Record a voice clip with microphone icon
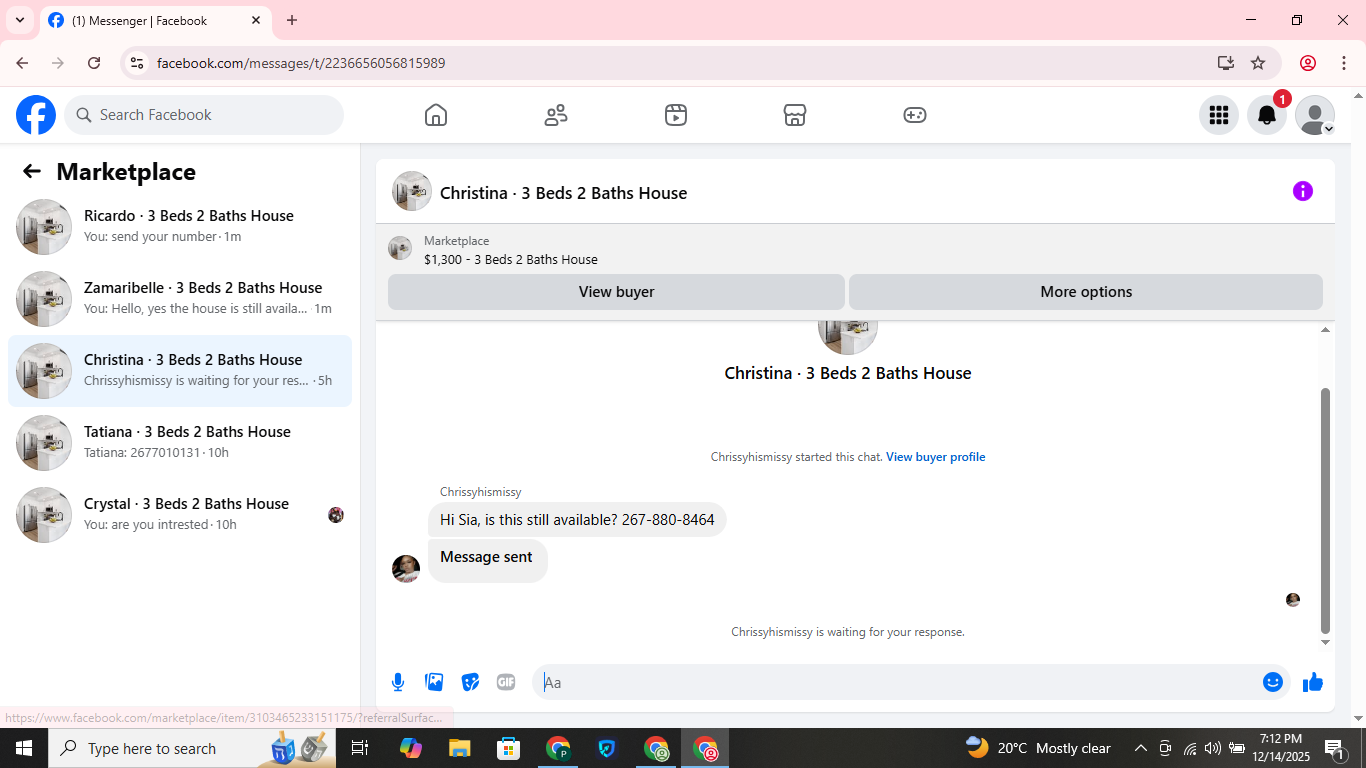 click(398, 682)
